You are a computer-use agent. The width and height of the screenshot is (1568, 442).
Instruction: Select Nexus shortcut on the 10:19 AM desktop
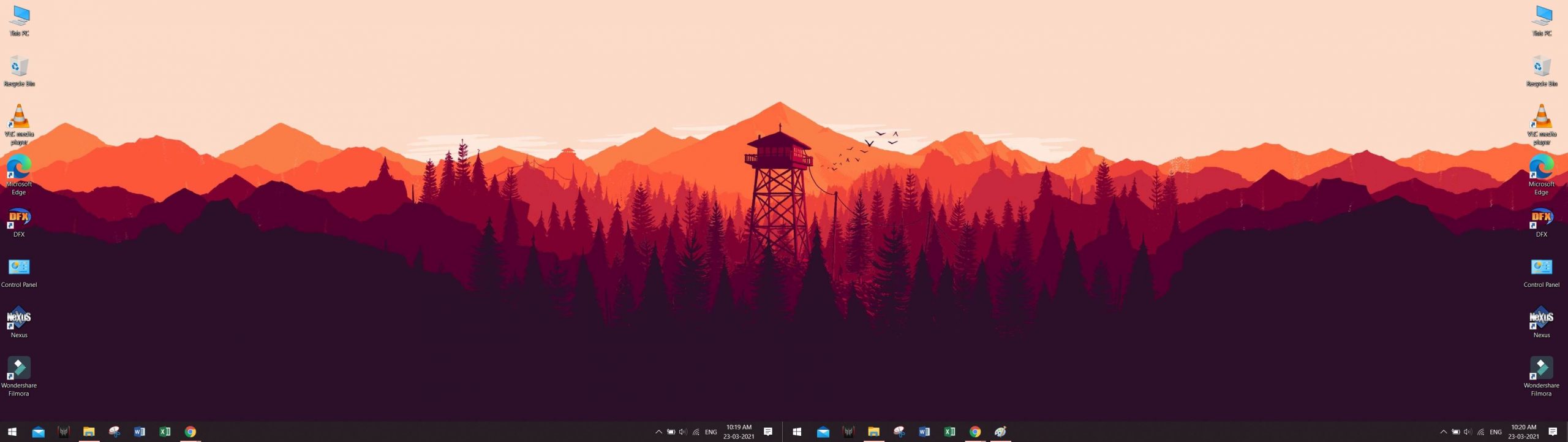pos(19,322)
